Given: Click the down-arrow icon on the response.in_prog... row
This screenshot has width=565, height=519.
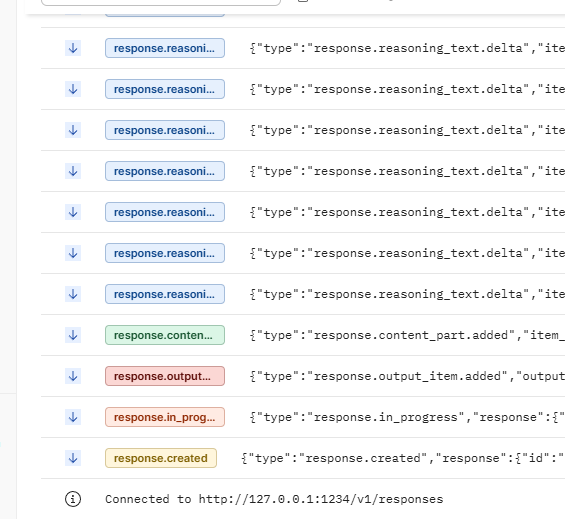Looking at the screenshot, I should click(73, 417).
